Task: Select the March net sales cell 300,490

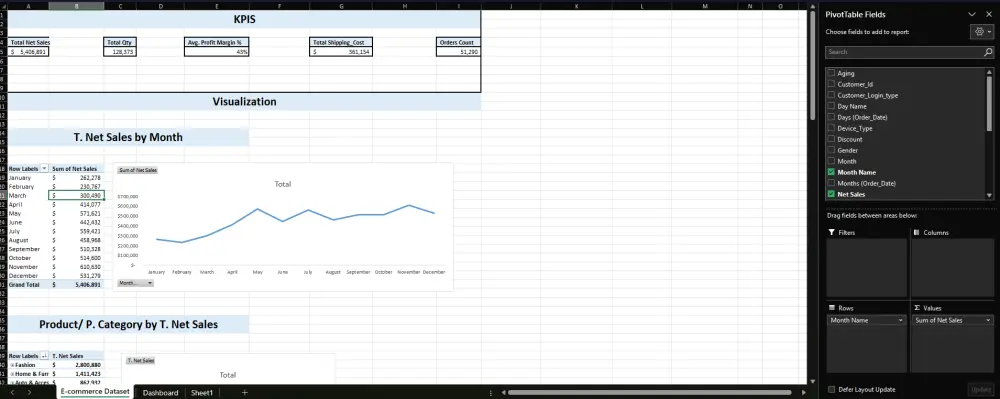Action: (77, 196)
